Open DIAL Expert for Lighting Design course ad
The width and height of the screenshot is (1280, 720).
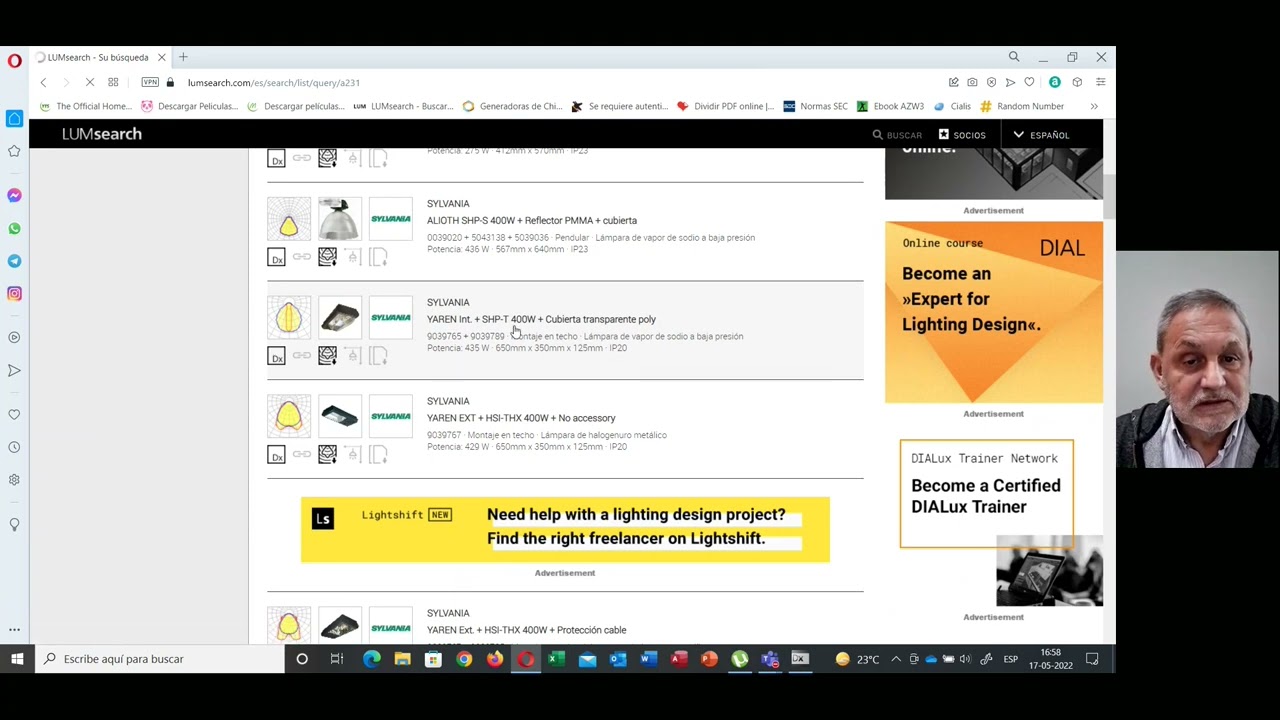(994, 312)
